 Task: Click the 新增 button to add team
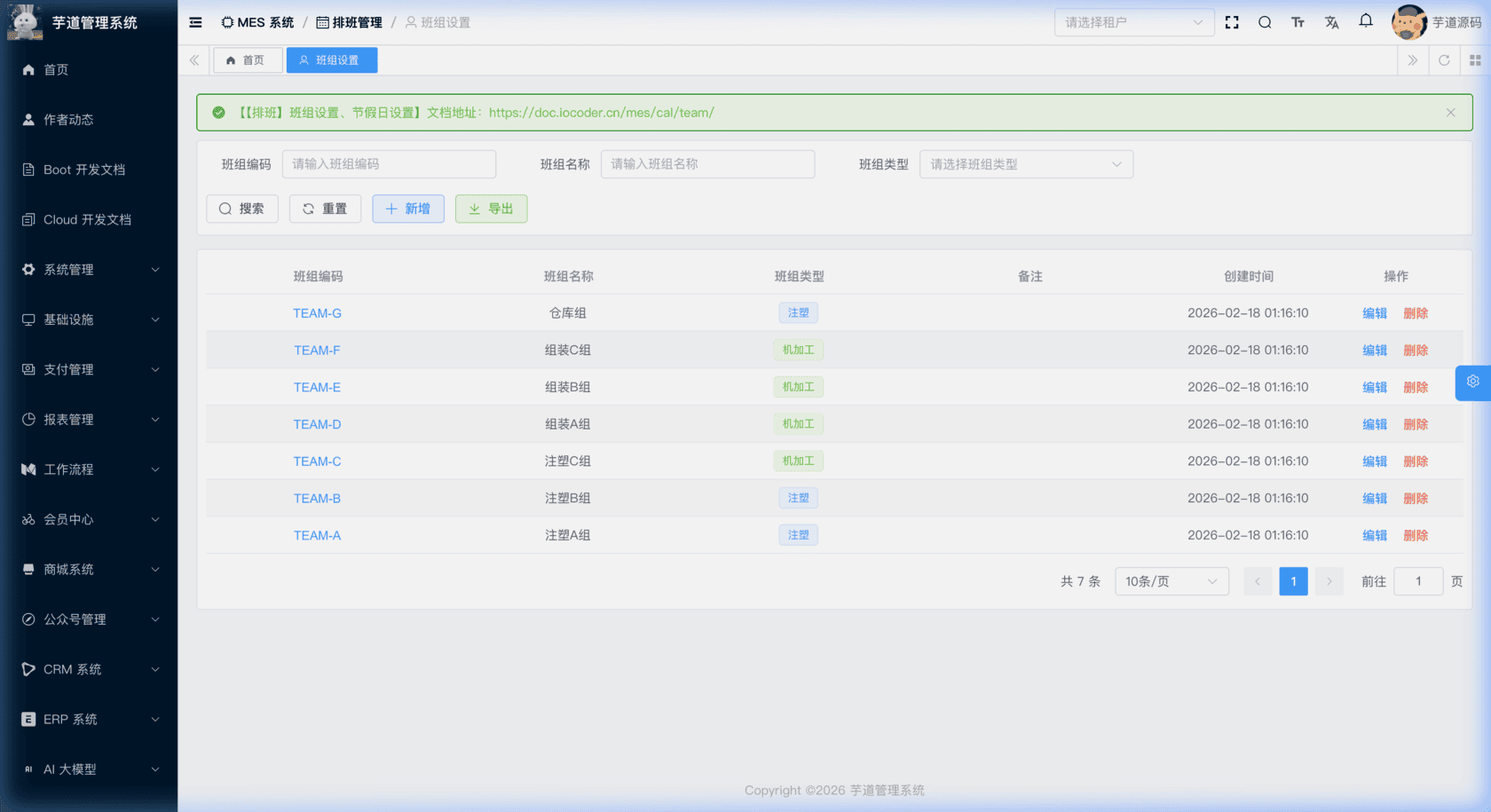tap(408, 209)
